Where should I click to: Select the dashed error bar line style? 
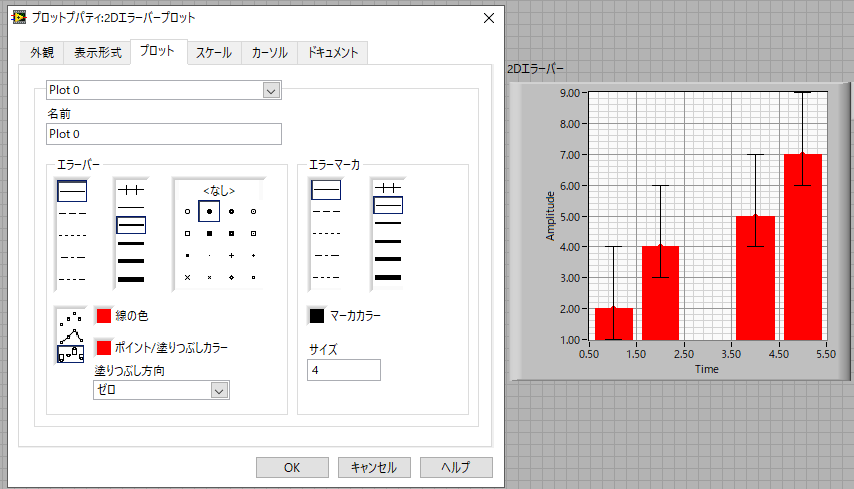coord(73,213)
